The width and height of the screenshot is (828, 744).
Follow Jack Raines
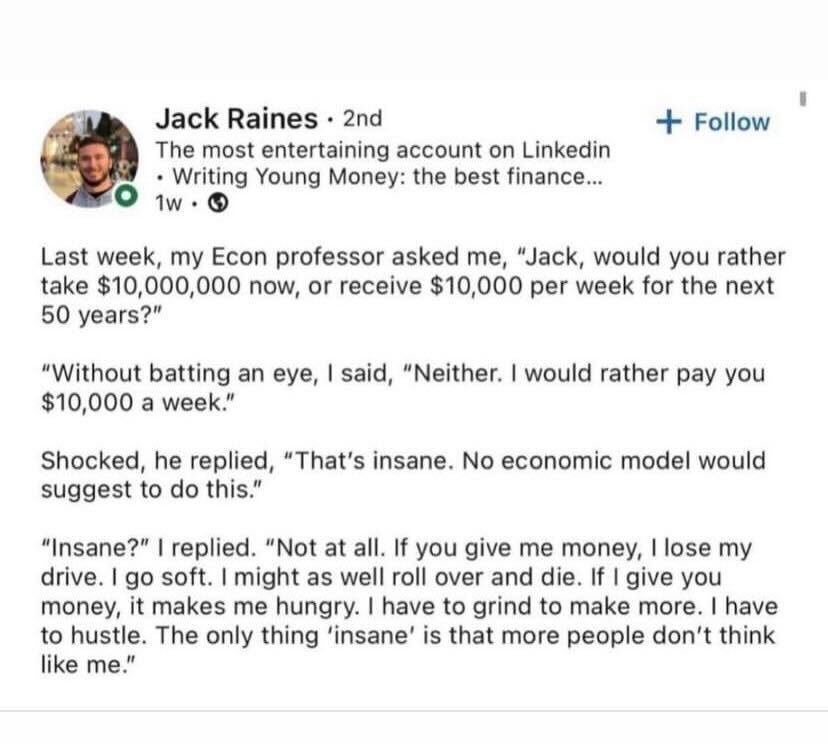(x=713, y=122)
